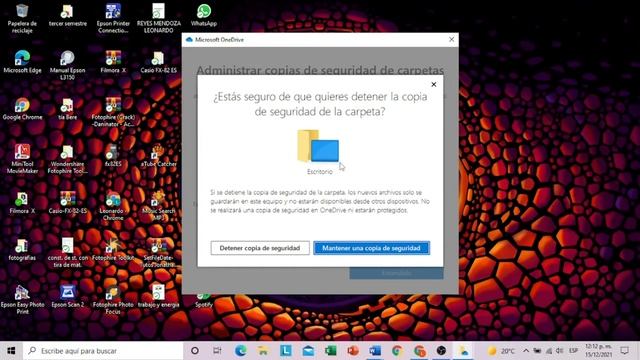Open the Mail app from the taskbar
640x360 pixels.
tap(308, 351)
